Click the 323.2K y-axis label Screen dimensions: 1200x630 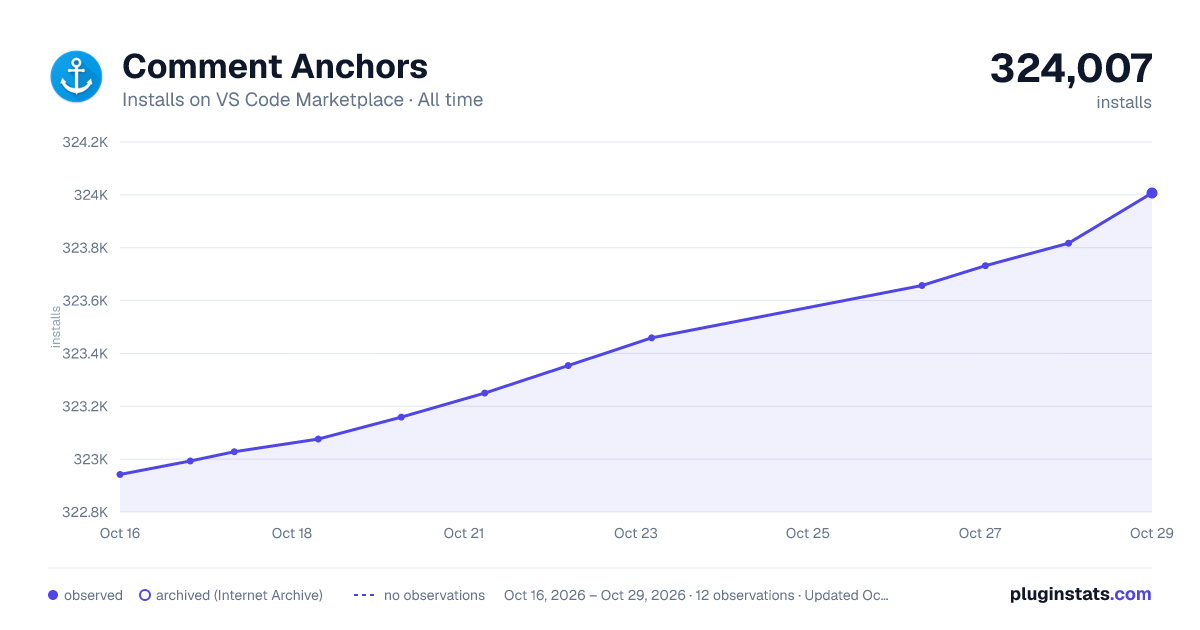coord(85,407)
